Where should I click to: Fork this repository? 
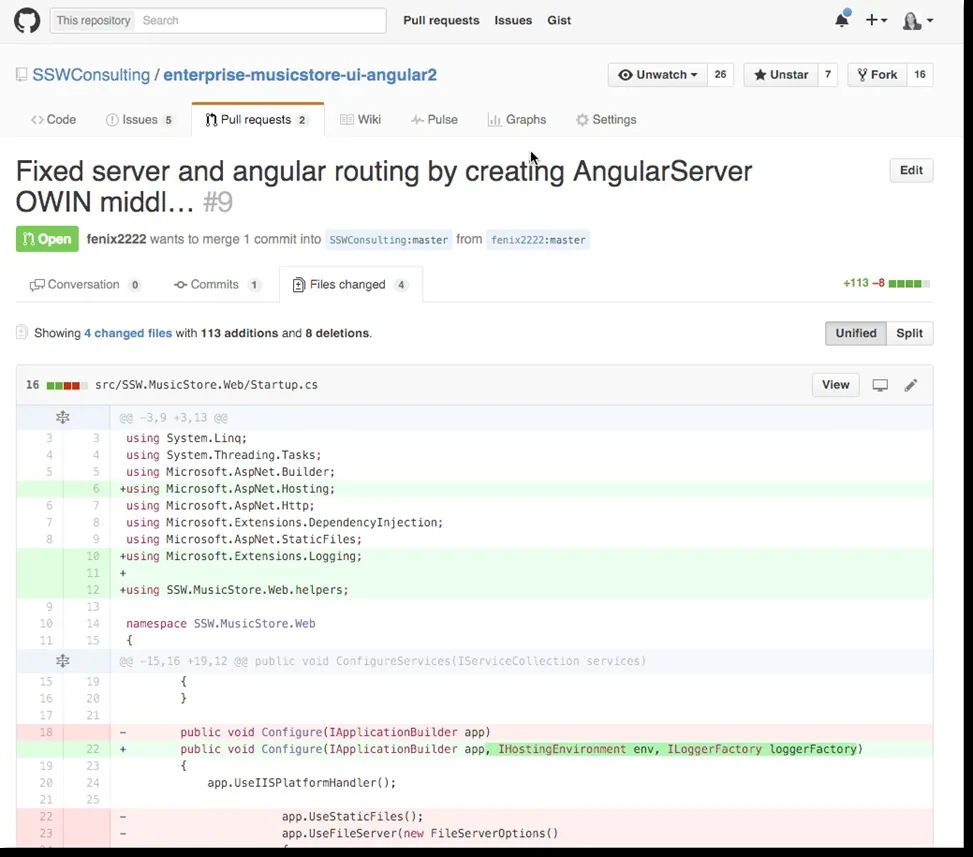click(x=877, y=74)
